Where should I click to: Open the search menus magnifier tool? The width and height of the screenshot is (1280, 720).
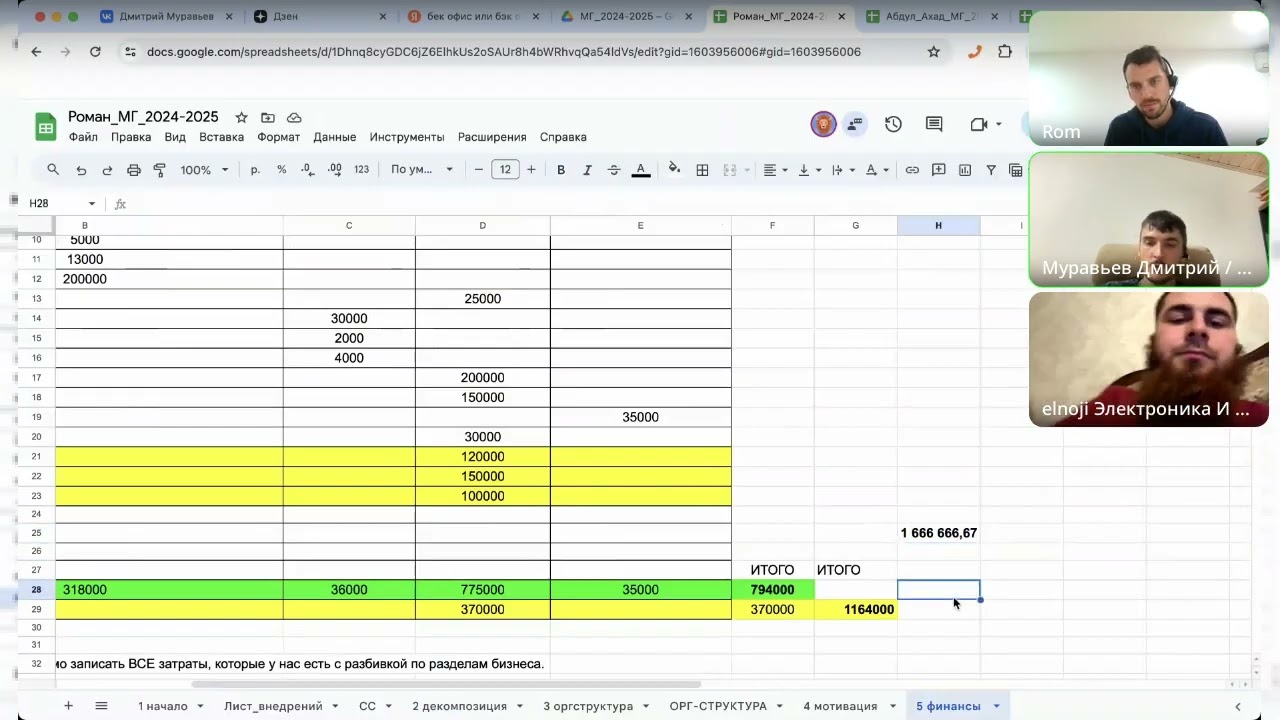click(53, 170)
